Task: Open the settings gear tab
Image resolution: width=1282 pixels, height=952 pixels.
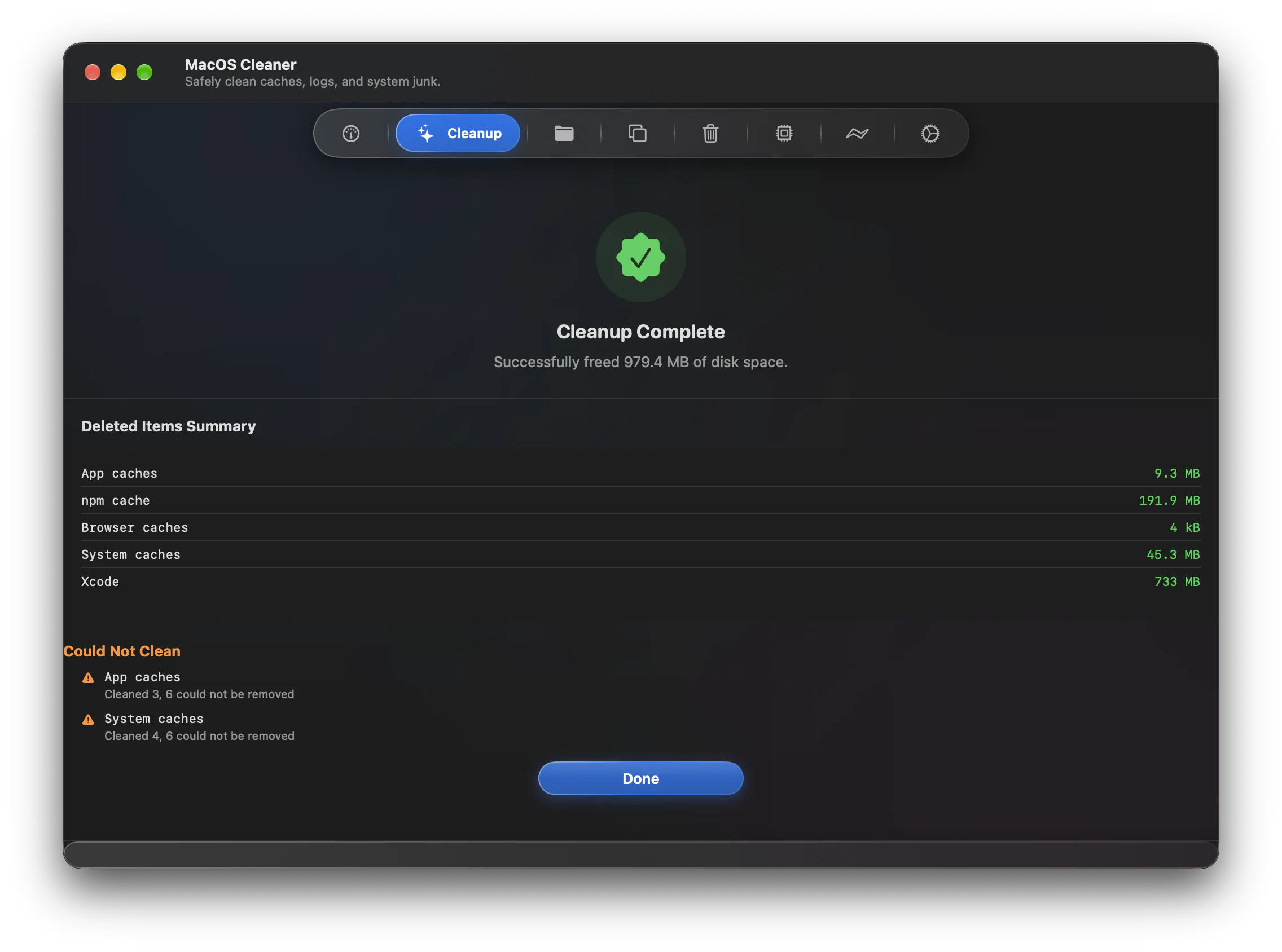Action: [x=930, y=134]
